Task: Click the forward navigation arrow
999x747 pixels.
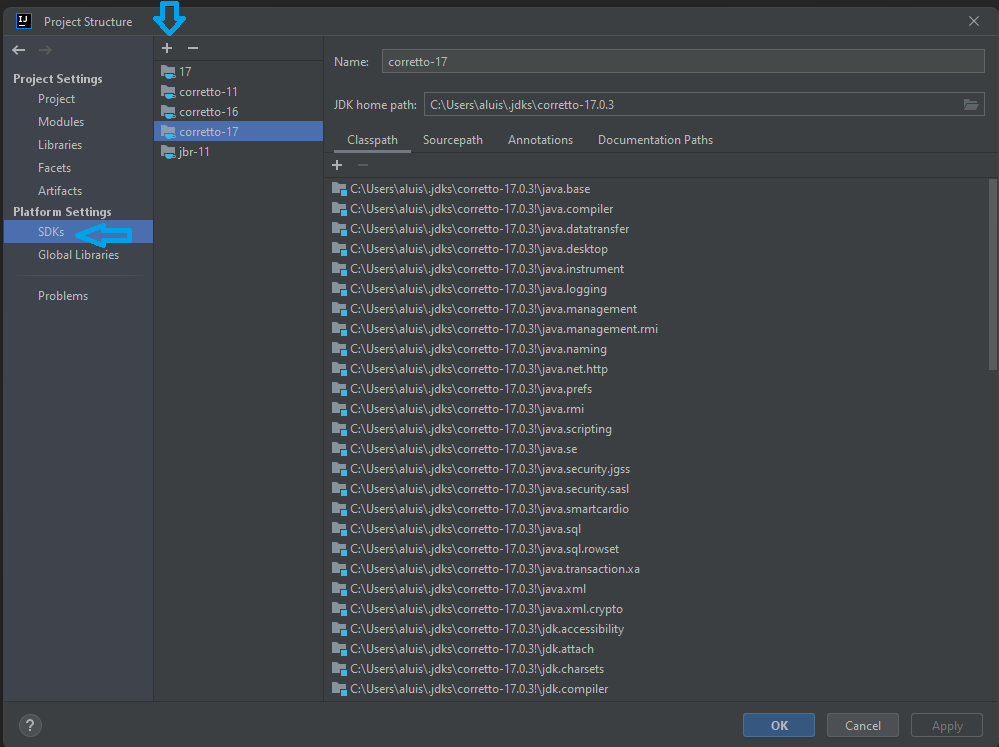Action: coord(45,50)
